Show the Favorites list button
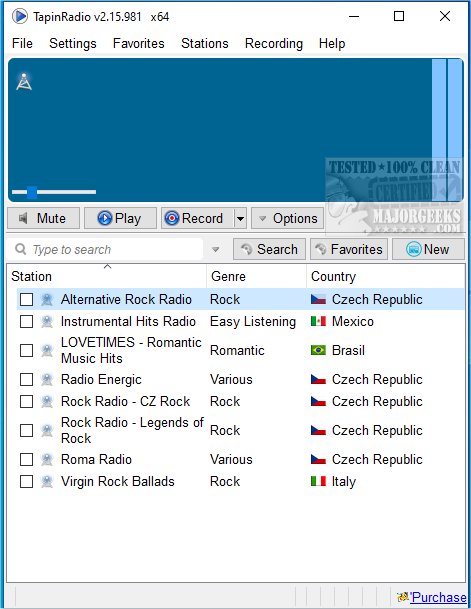The image size is (471, 609). [349, 249]
